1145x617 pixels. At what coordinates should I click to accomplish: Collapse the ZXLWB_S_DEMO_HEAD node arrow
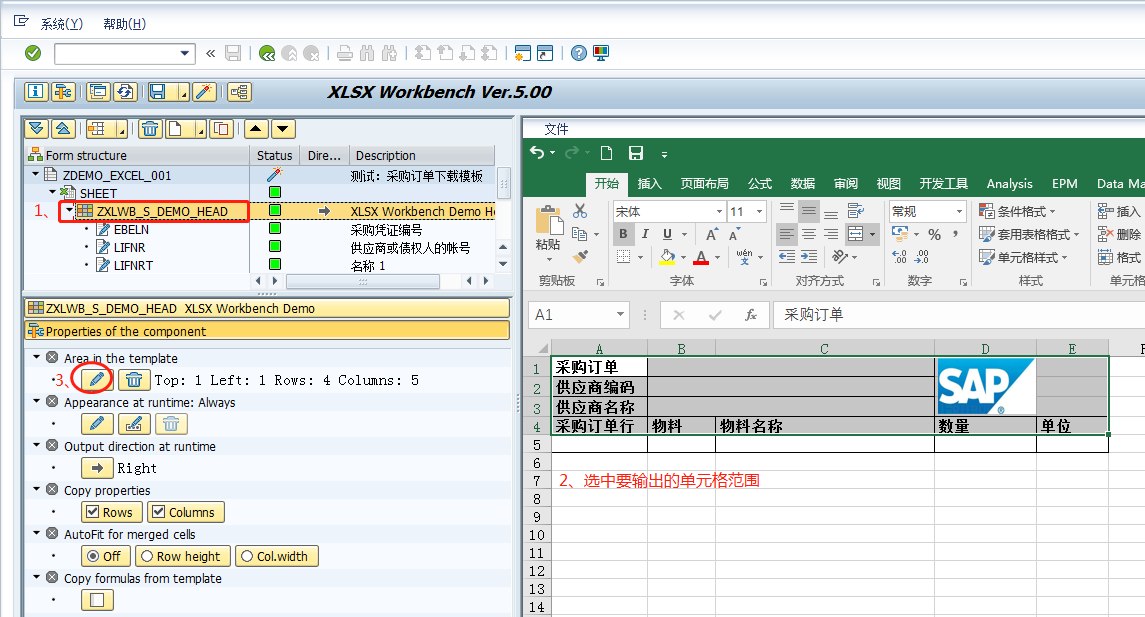pos(69,210)
